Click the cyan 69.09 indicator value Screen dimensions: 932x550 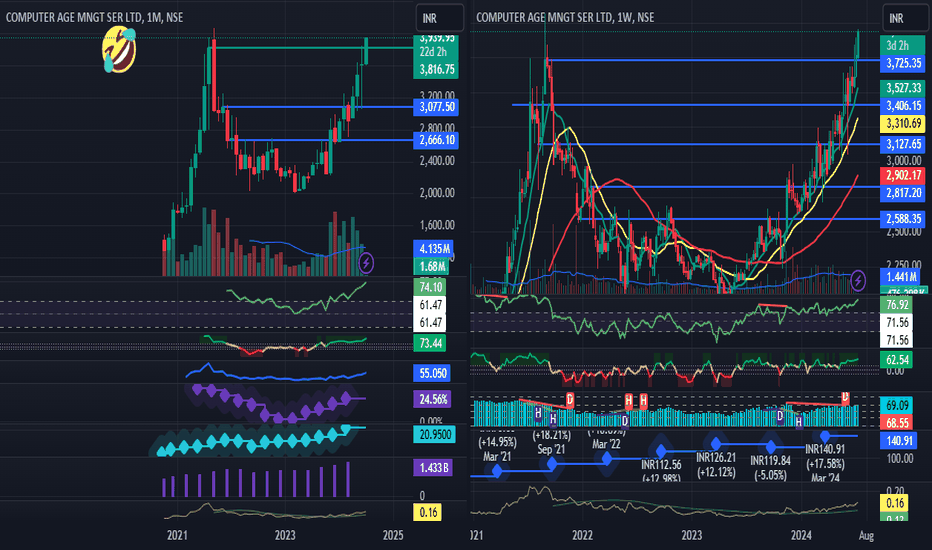pos(897,405)
